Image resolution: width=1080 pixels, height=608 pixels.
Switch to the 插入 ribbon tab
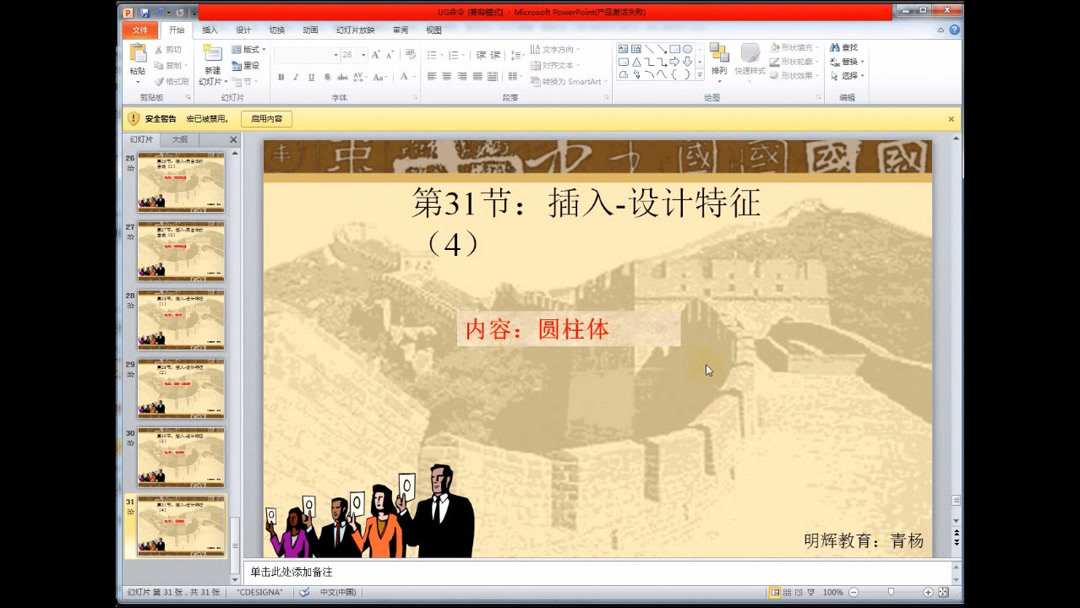(x=210, y=29)
